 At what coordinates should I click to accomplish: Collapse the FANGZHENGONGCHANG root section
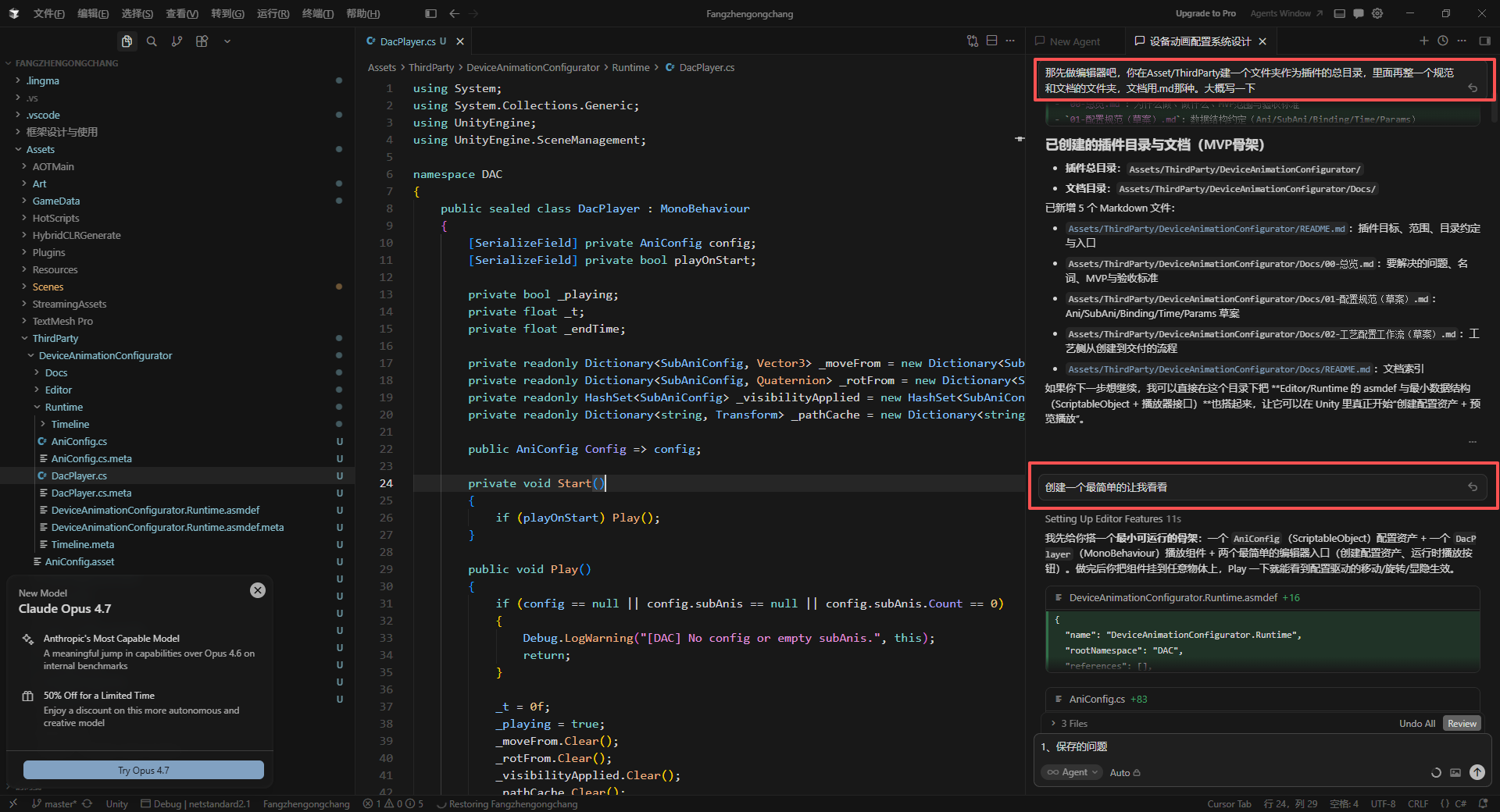[66, 63]
